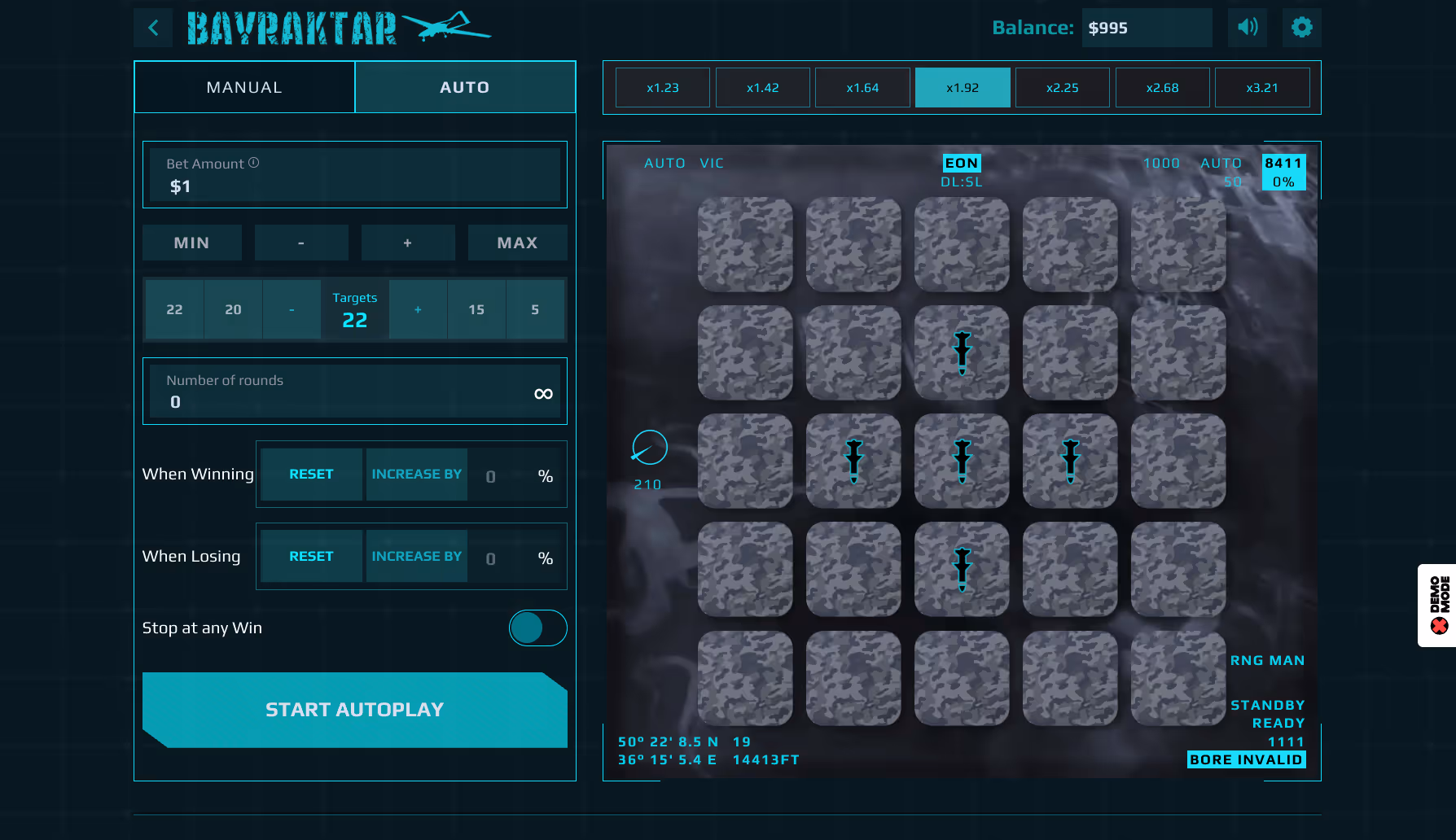This screenshot has width=1456, height=840.
Task: Choose 20 targets preset
Action: (233, 309)
